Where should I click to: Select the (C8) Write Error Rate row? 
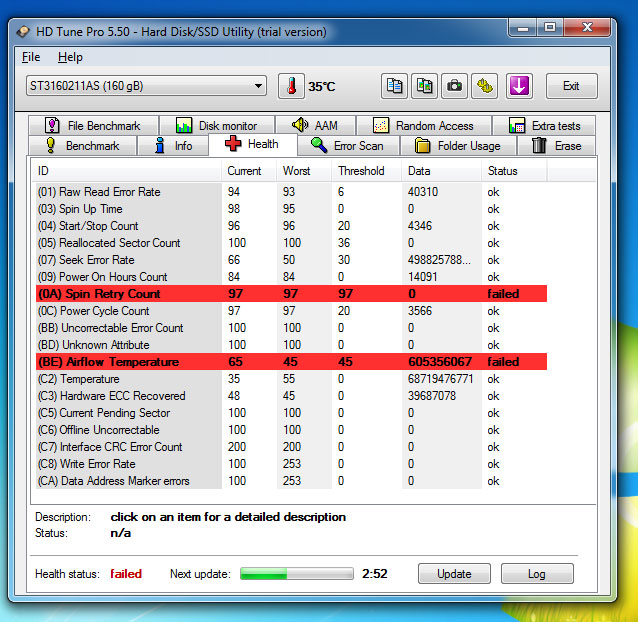291,464
